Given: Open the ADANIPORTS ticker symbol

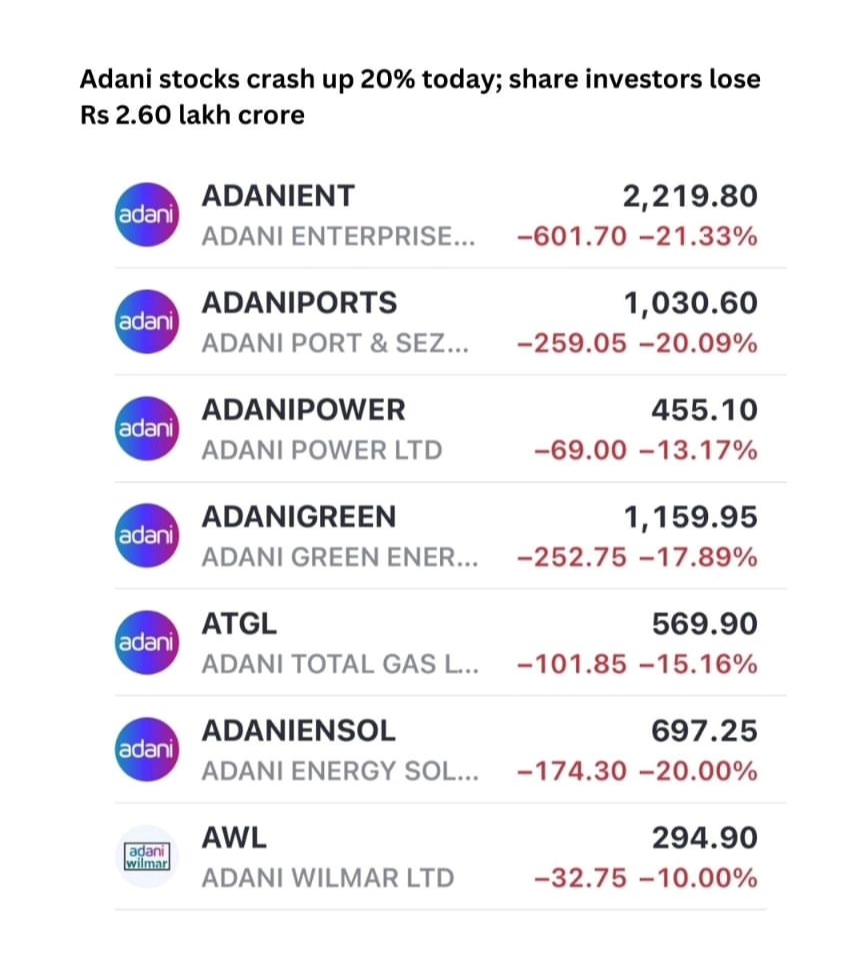Looking at the screenshot, I should (x=299, y=303).
